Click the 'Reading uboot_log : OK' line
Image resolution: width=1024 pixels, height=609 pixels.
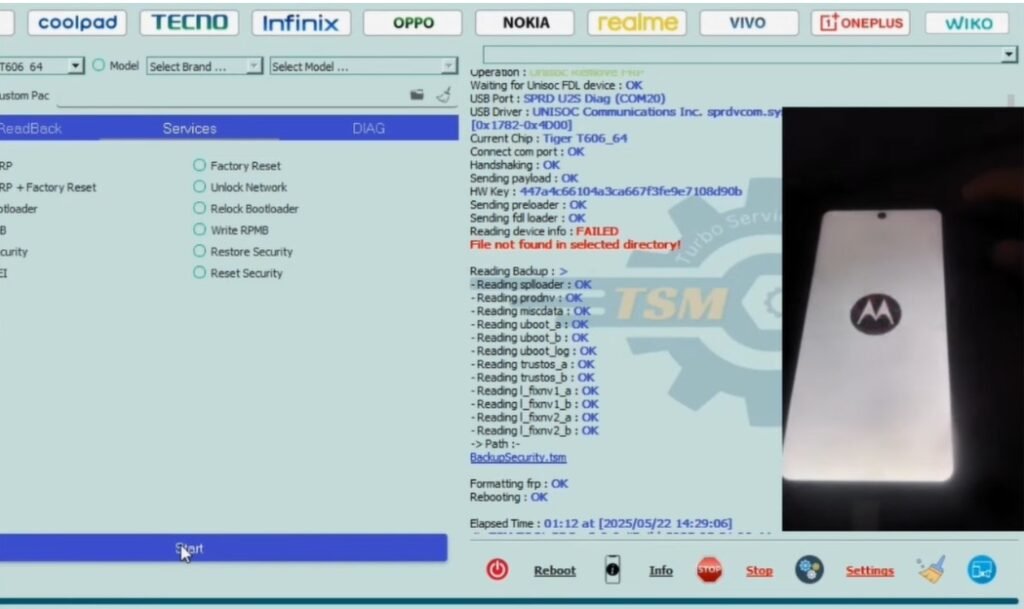[x=533, y=351]
